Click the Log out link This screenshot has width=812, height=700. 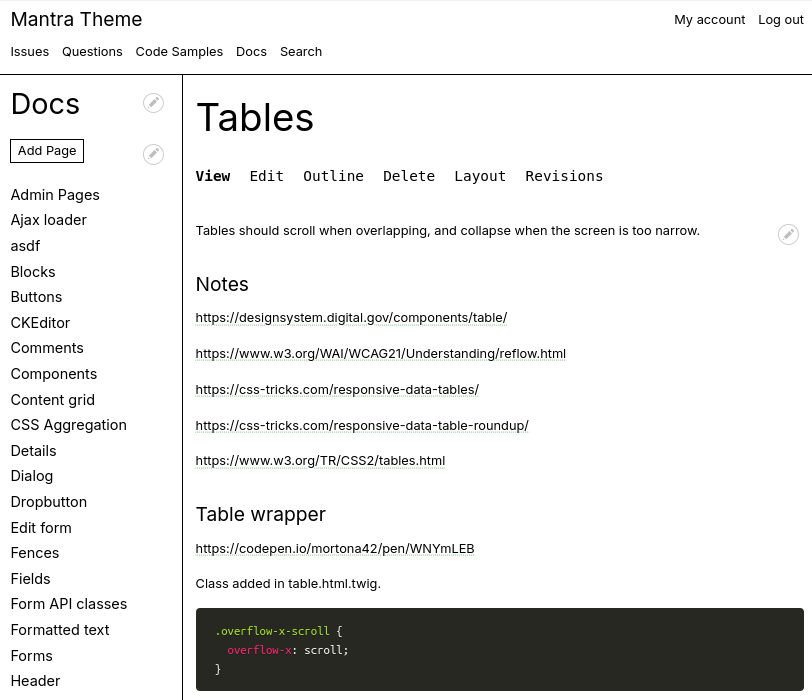click(x=780, y=20)
